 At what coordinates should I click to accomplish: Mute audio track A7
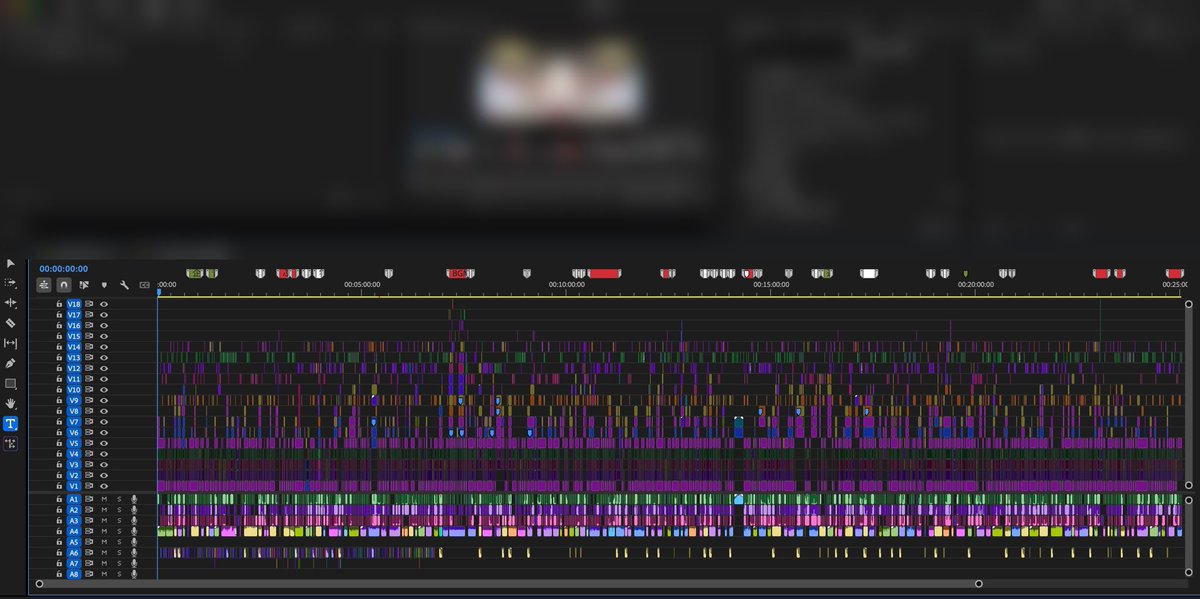(x=104, y=564)
